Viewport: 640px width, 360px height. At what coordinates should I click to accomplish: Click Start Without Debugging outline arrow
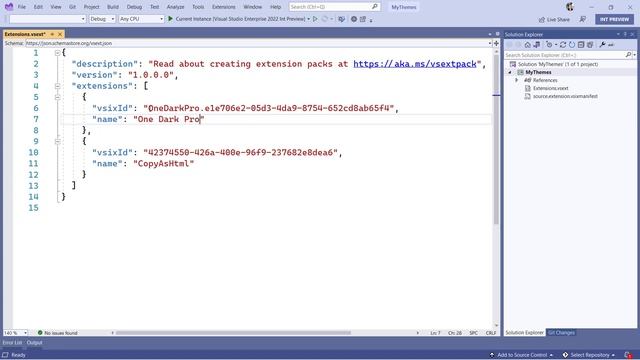point(315,19)
